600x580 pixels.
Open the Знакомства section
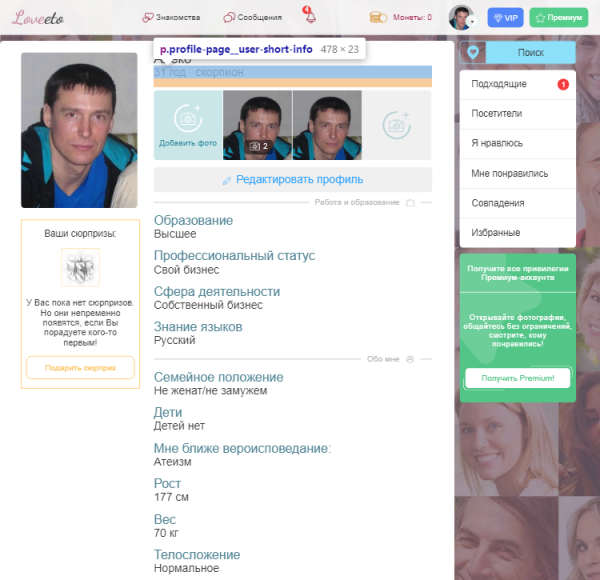click(171, 17)
